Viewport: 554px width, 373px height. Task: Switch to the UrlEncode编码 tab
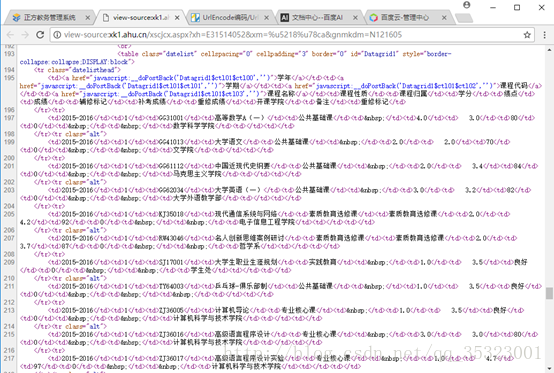tap(230, 17)
